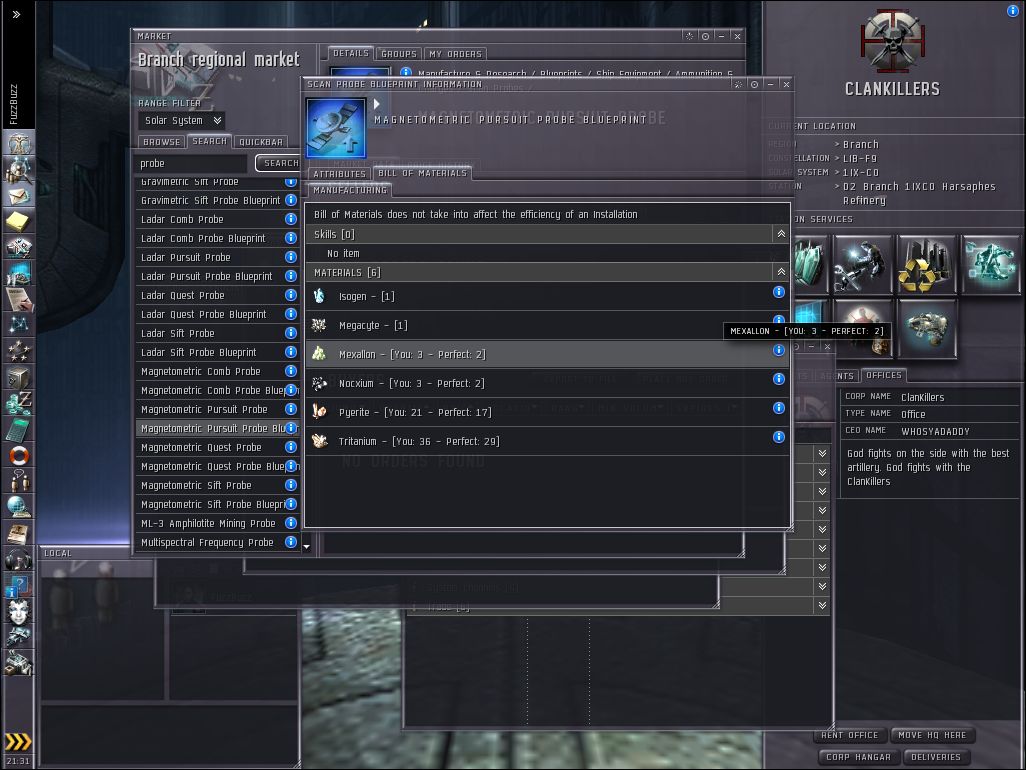Open the My Orders tab

click(x=455, y=54)
